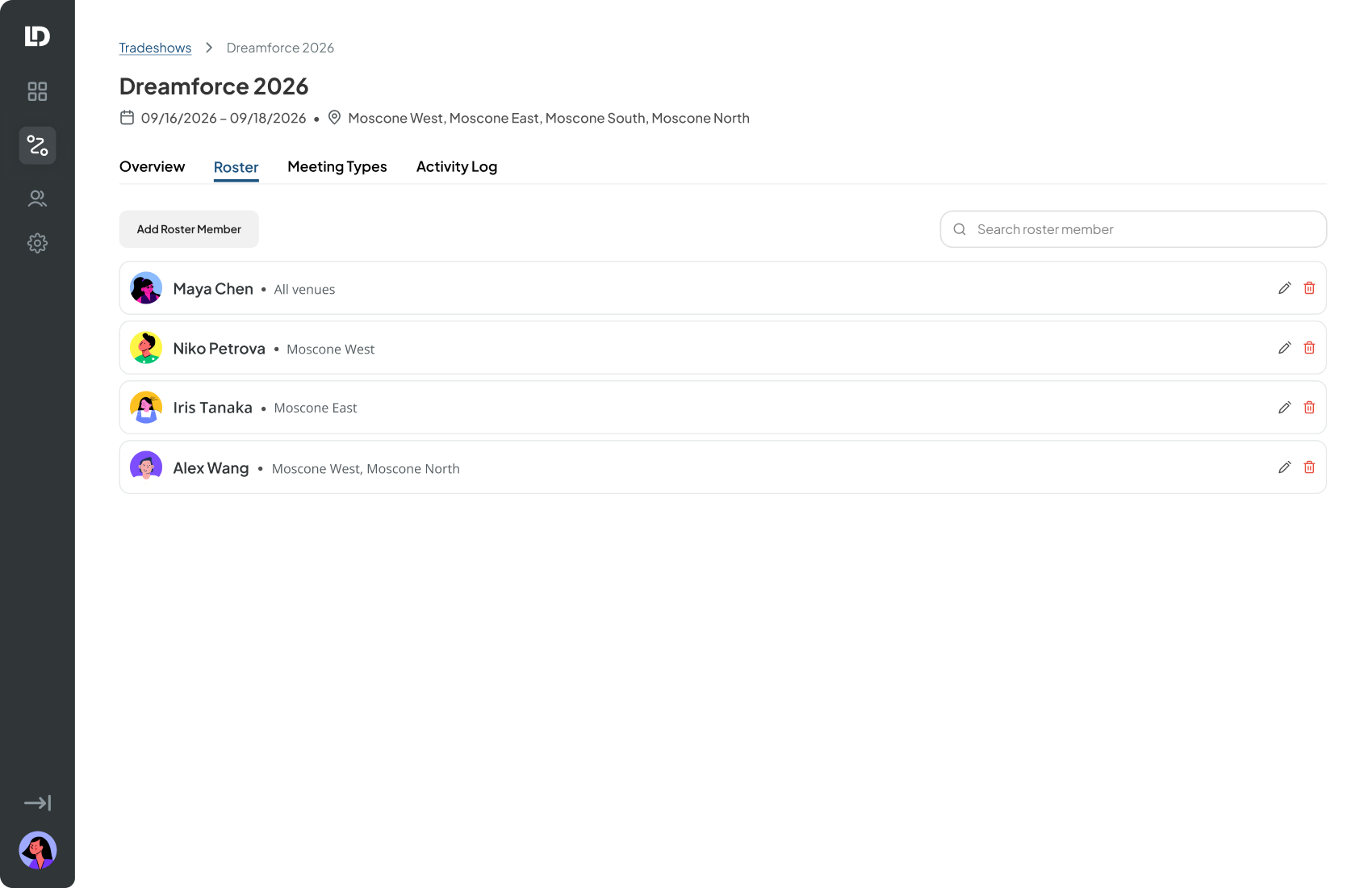Delete Maya Chen from roster
The width and height of the screenshot is (1372, 888).
1309,288
